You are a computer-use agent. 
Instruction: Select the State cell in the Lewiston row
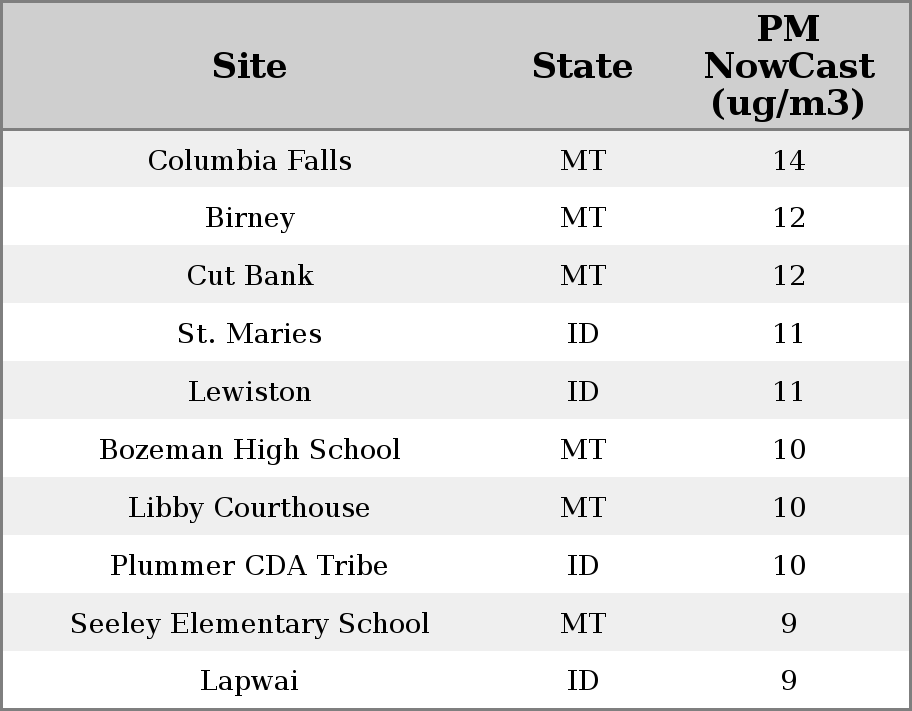tap(582, 392)
